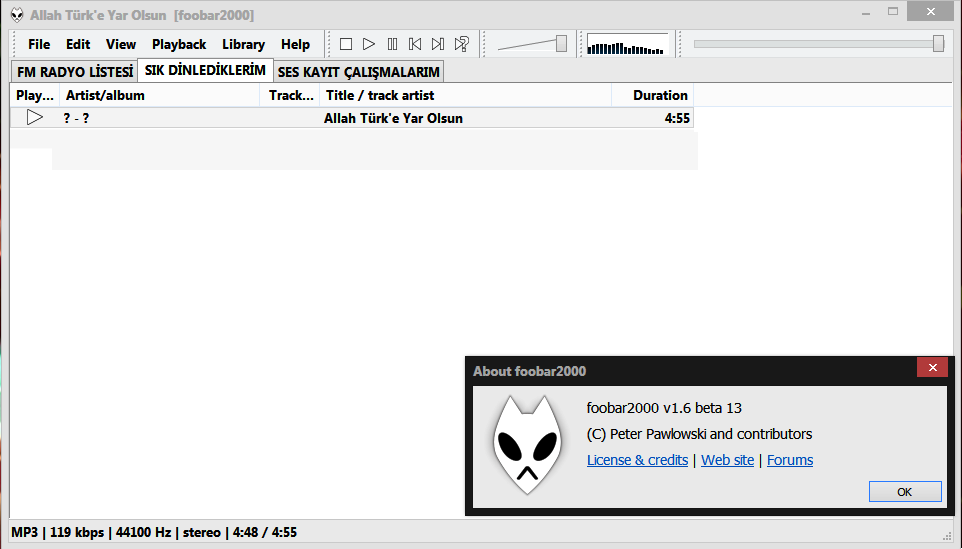Click the Duration column header
Viewport: 962px width, 549px height.
coord(653,95)
